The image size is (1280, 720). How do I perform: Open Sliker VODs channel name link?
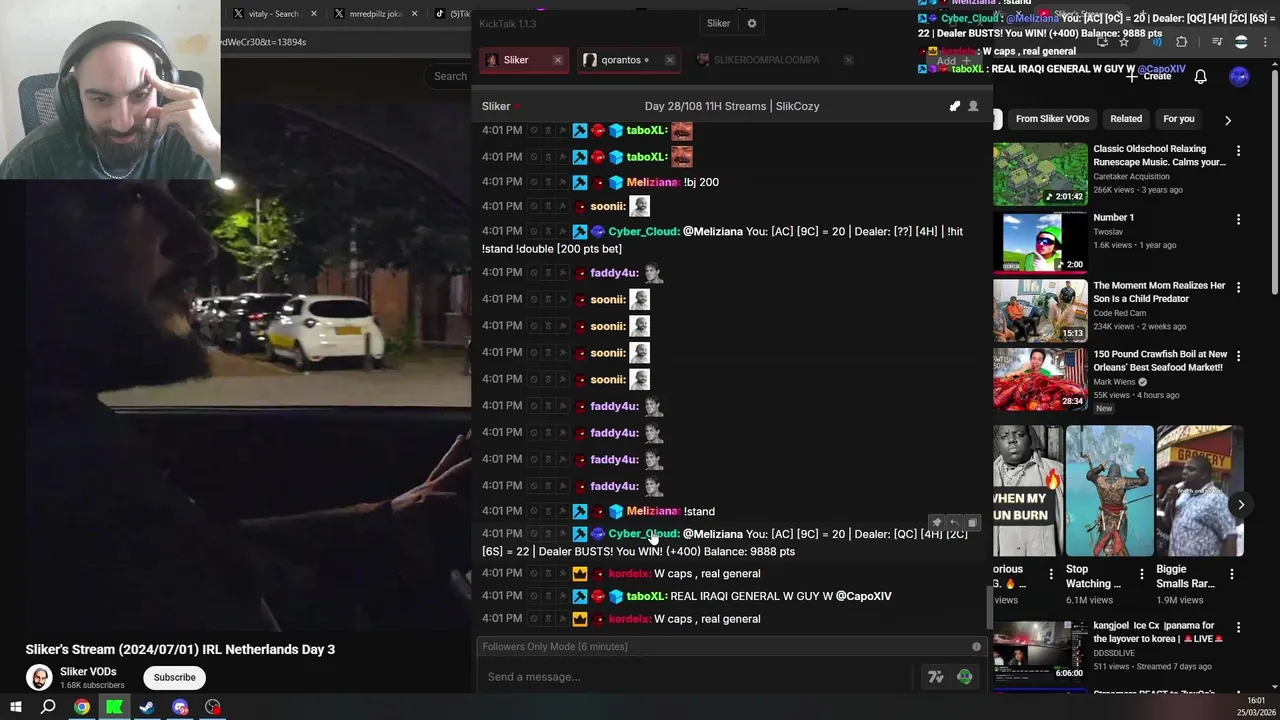coord(88,672)
